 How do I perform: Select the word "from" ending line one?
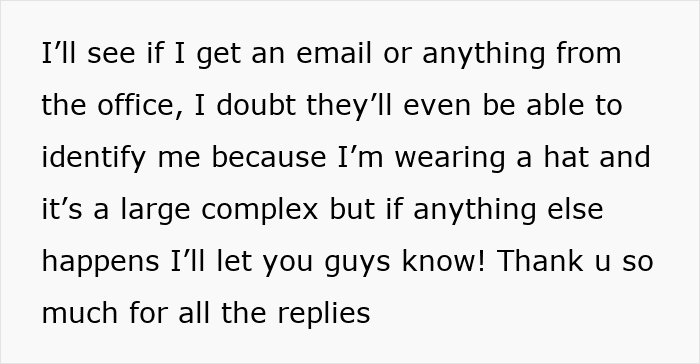coord(588,53)
